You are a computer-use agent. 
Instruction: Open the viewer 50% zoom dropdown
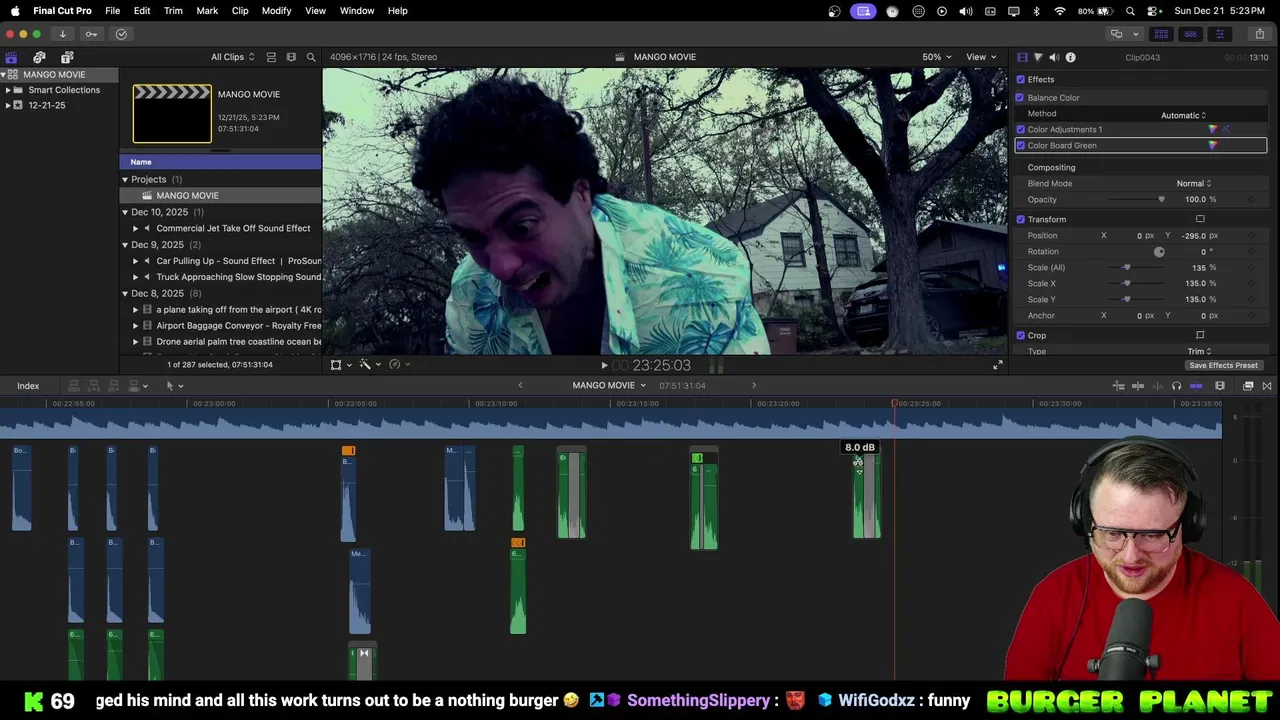(936, 57)
